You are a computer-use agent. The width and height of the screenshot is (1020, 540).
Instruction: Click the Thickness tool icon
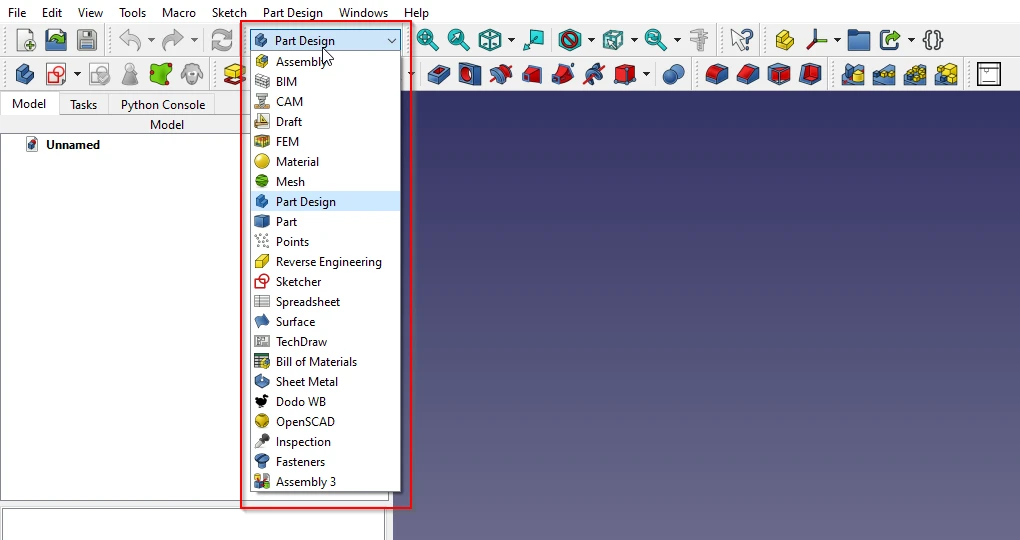(810, 74)
